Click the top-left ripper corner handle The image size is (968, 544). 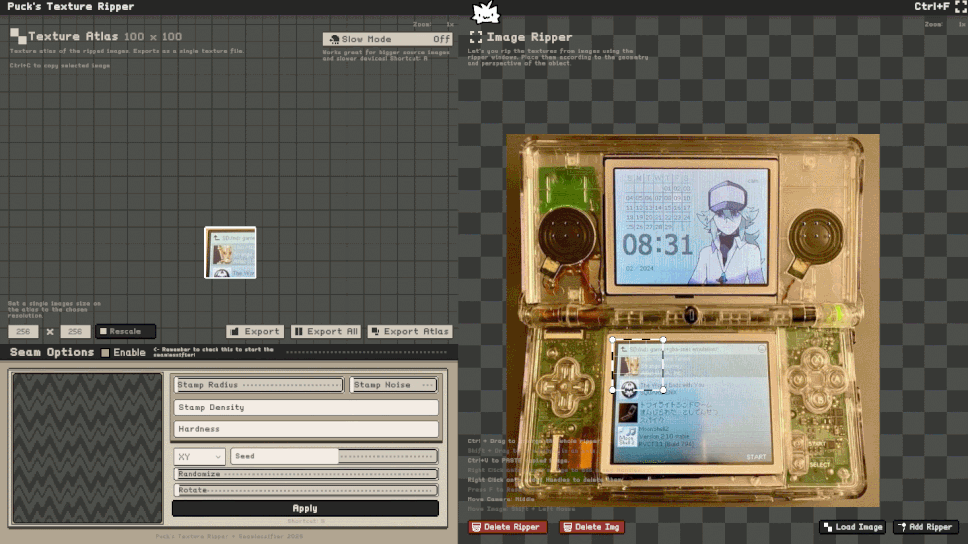612,340
